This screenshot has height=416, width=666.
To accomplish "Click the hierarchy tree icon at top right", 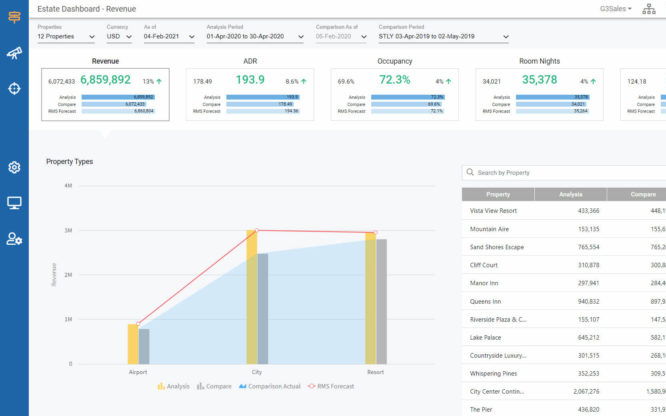I will [x=649, y=9].
